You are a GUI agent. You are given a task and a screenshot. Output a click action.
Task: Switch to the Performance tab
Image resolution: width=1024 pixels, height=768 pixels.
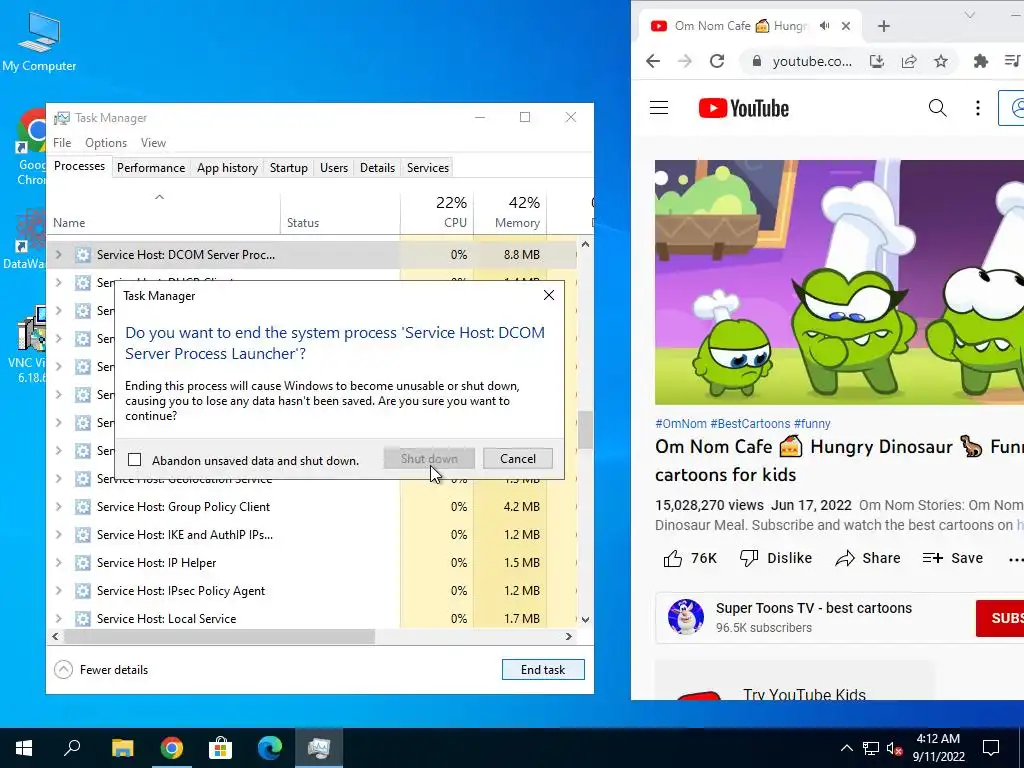click(x=151, y=168)
